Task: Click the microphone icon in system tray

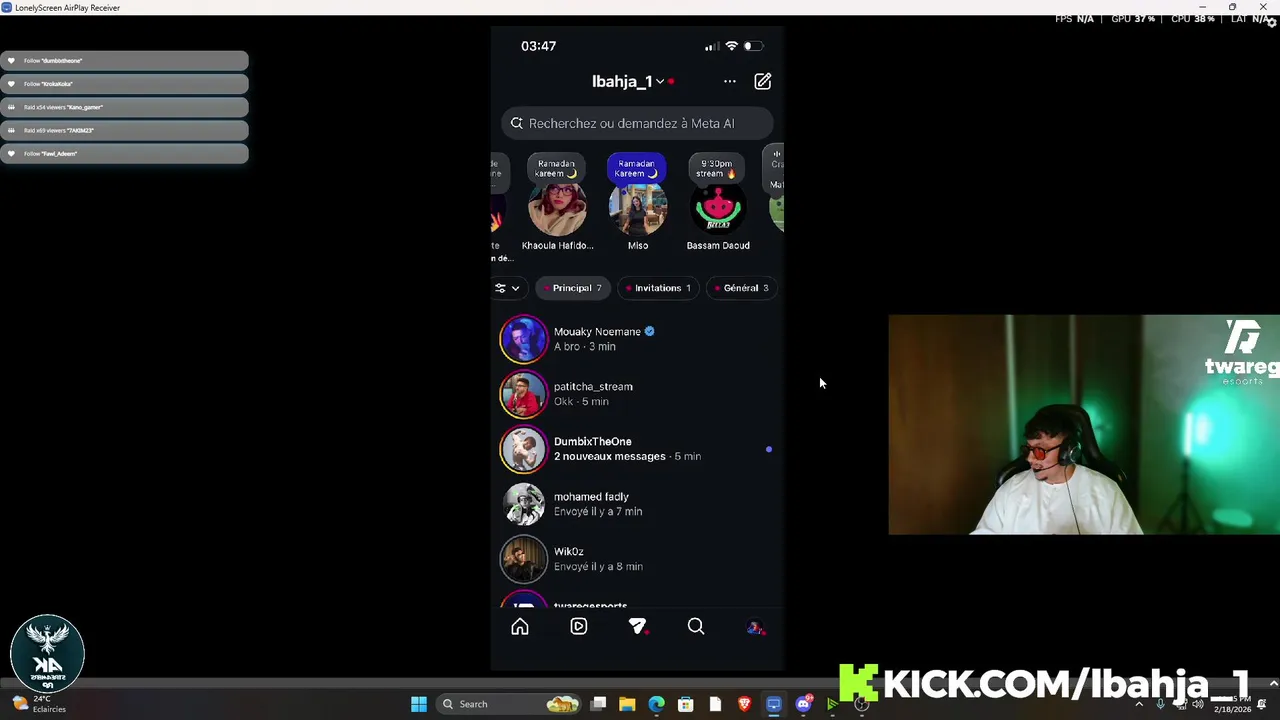Action: 1160,704
